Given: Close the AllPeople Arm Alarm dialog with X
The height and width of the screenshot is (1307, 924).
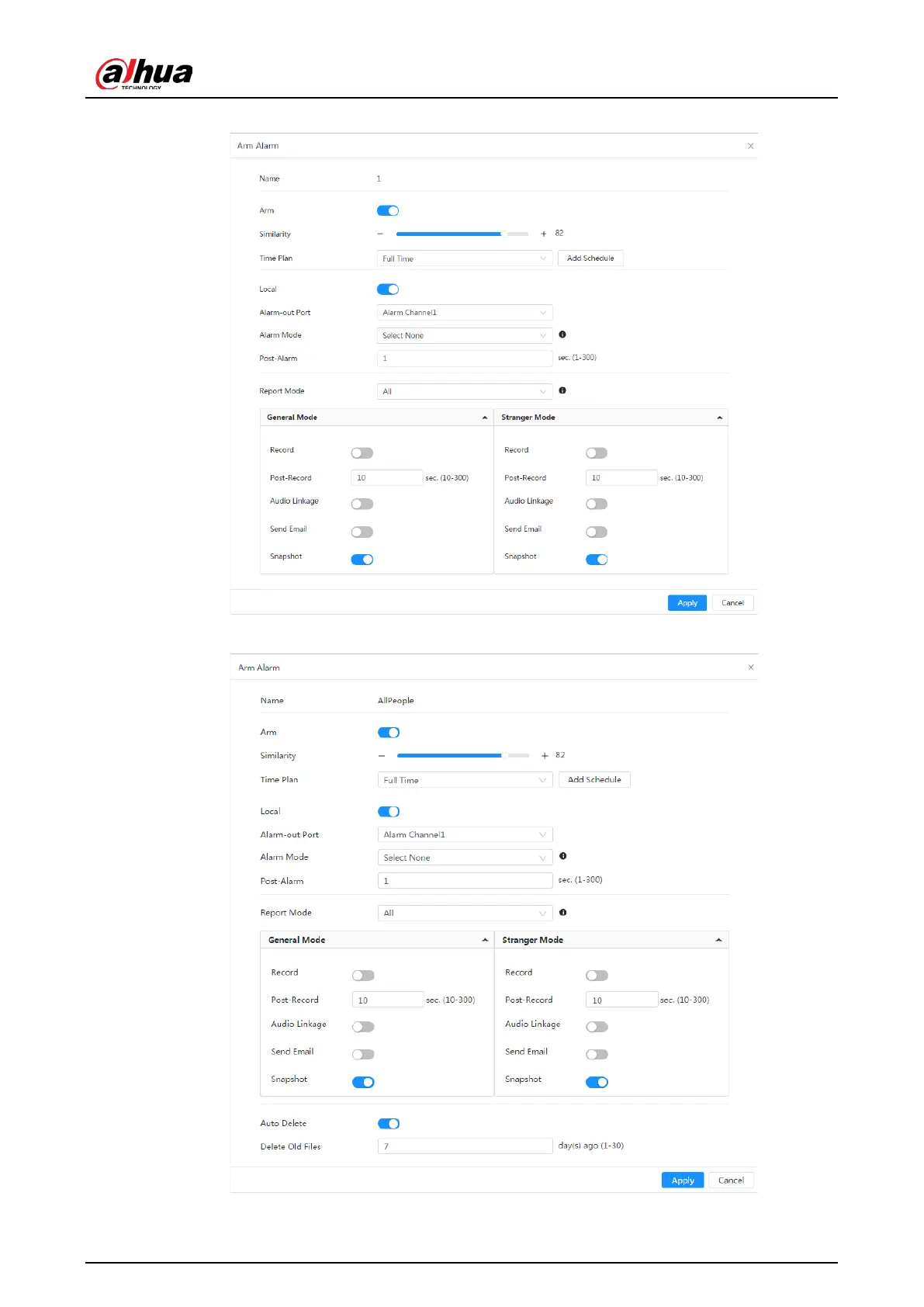Looking at the screenshot, I should pos(750,667).
